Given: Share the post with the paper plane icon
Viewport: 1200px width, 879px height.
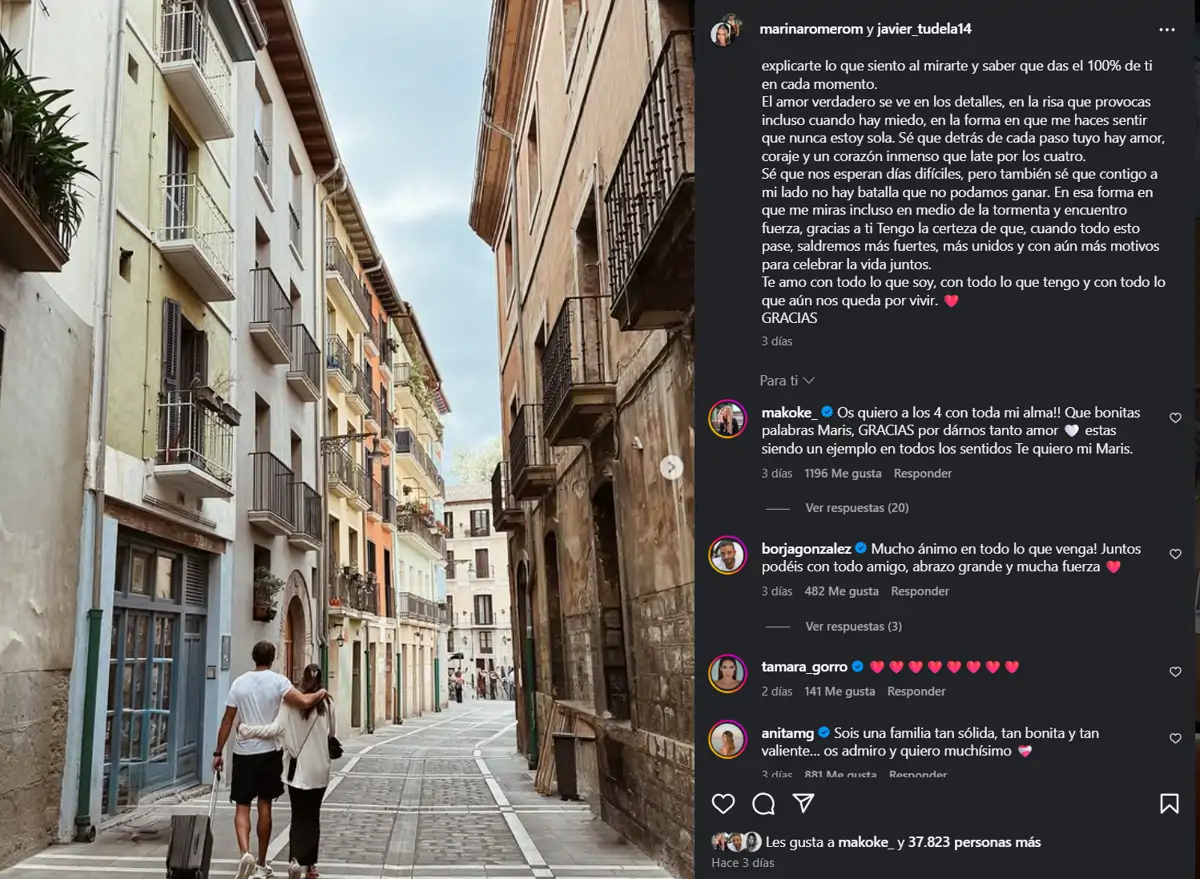Looking at the screenshot, I should tap(803, 803).
